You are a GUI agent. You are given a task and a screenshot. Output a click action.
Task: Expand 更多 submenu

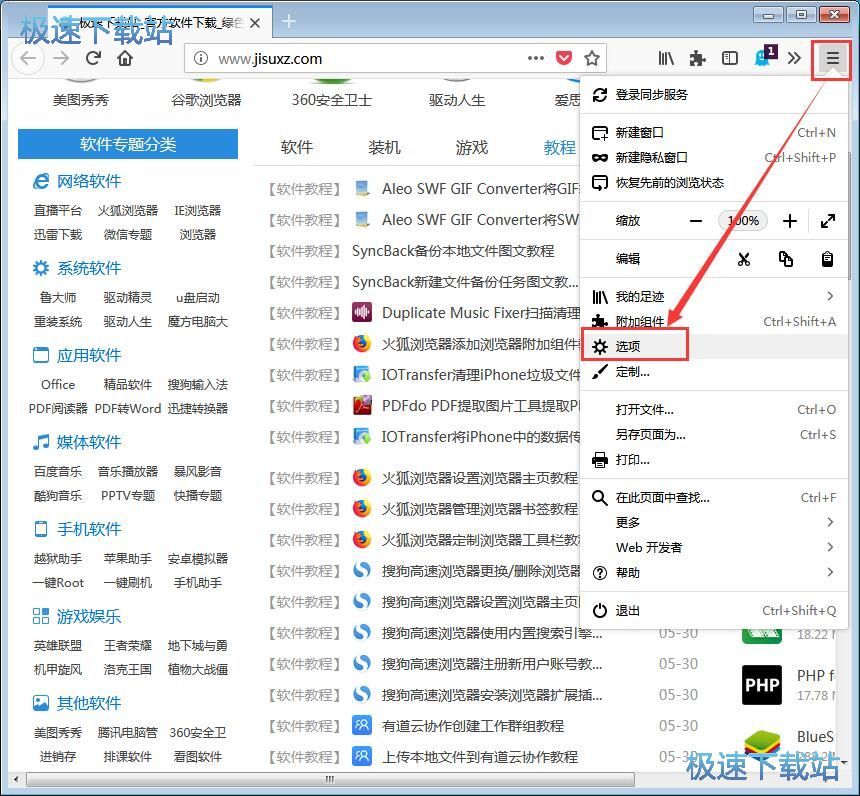tap(713, 522)
